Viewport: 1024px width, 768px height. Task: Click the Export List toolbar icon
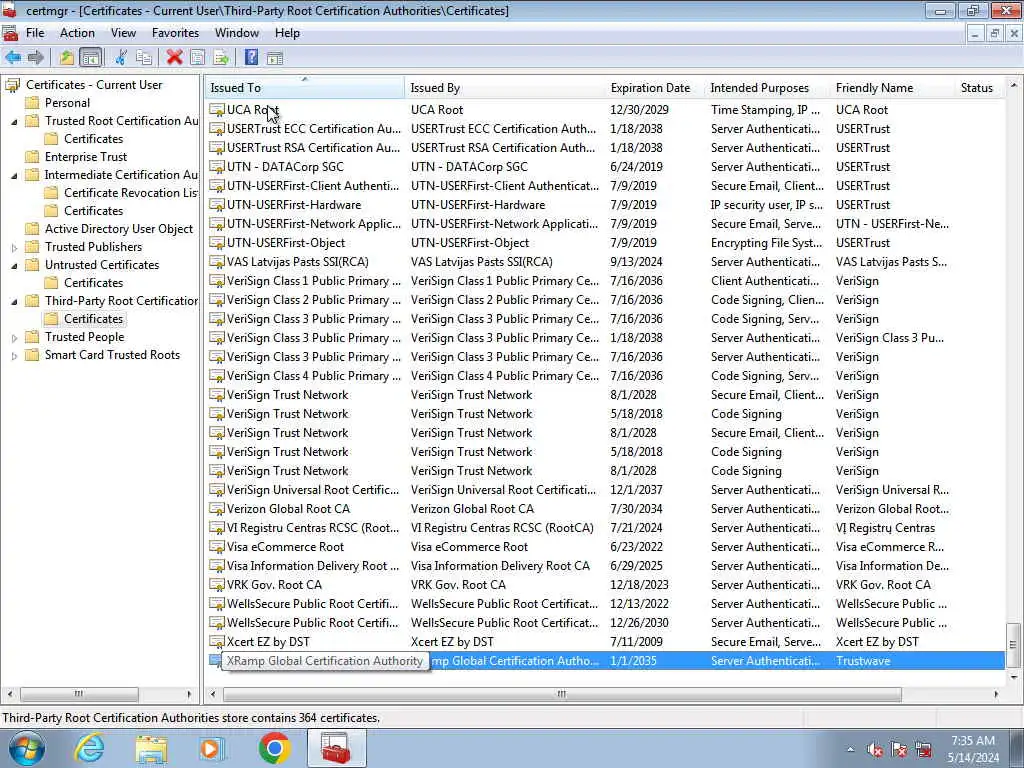click(221, 57)
